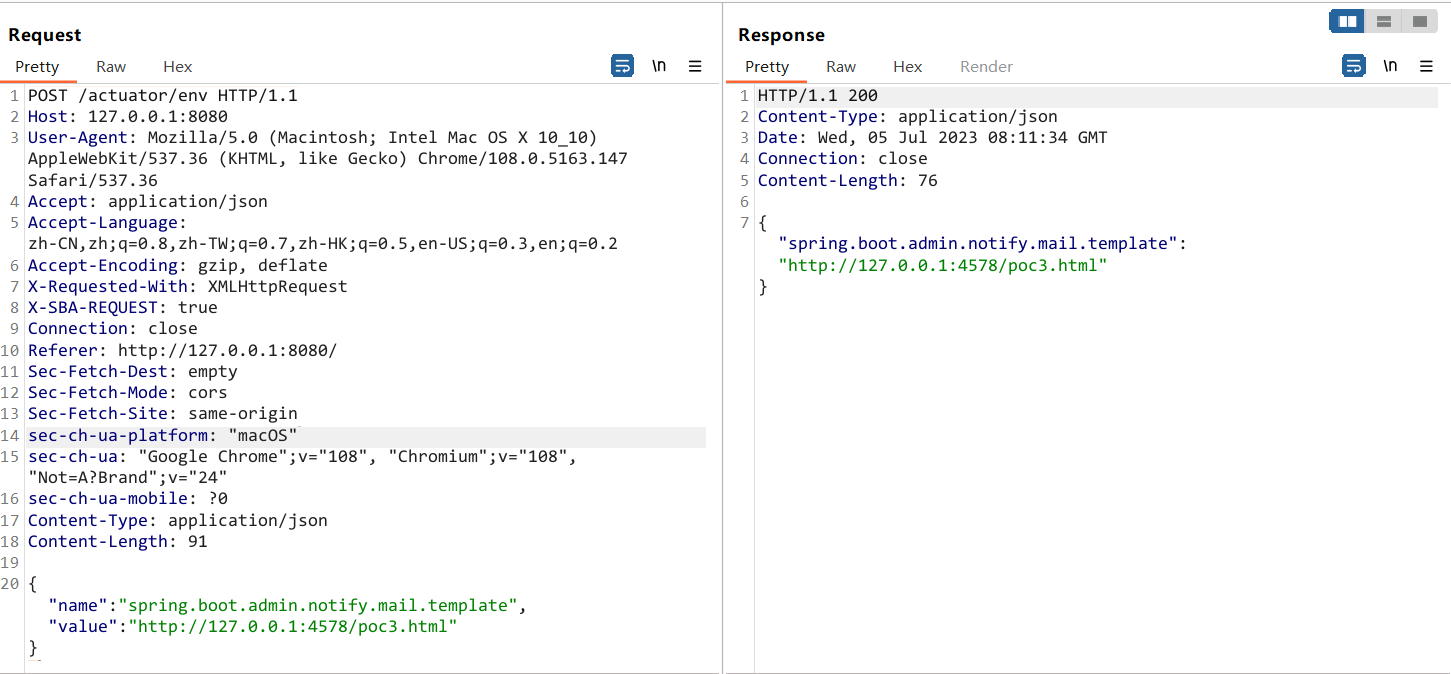
Task: Open hamburger options menu in Response panel
Action: [x=1426, y=66]
